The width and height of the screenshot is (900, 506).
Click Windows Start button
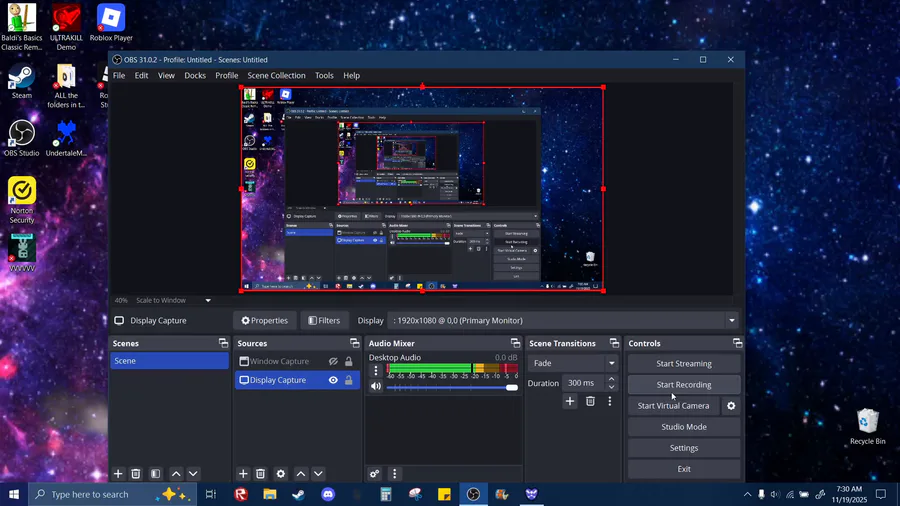point(14,495)
